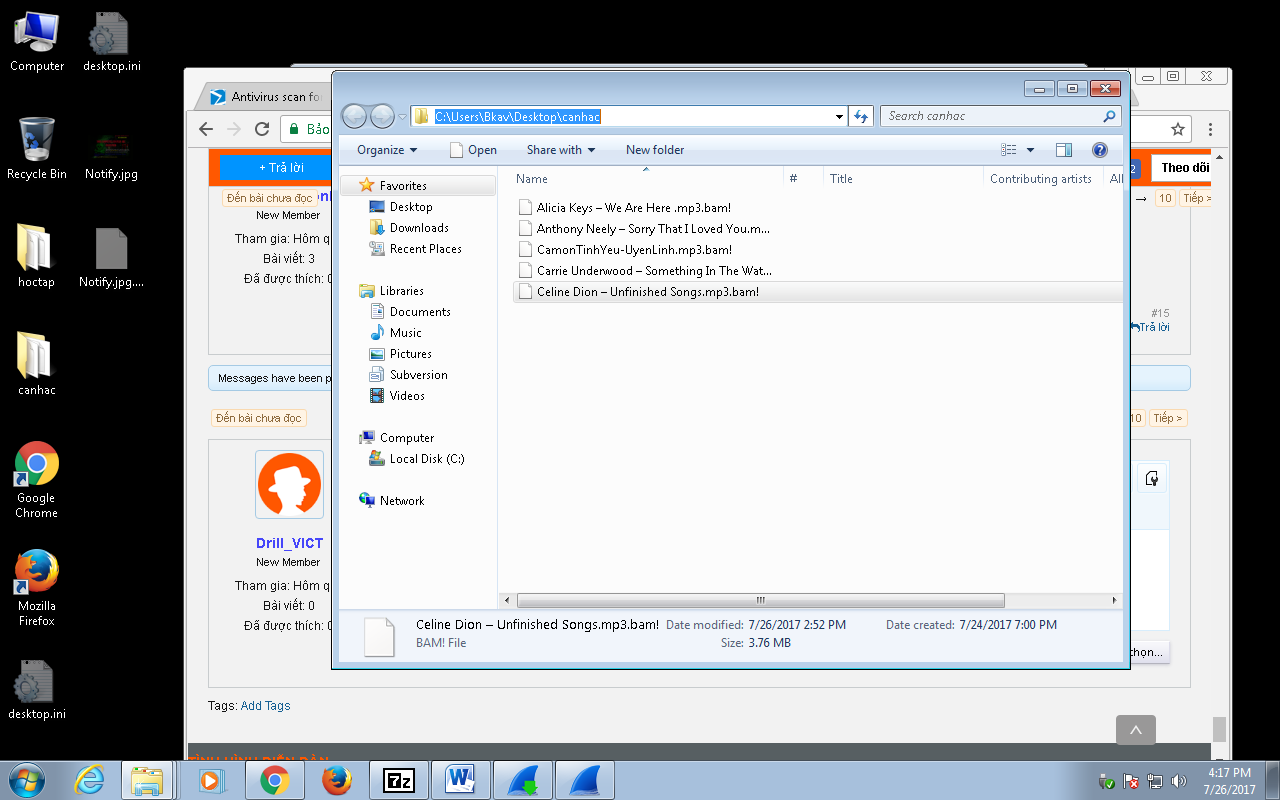Open the canhac folder on desktop

36,365
